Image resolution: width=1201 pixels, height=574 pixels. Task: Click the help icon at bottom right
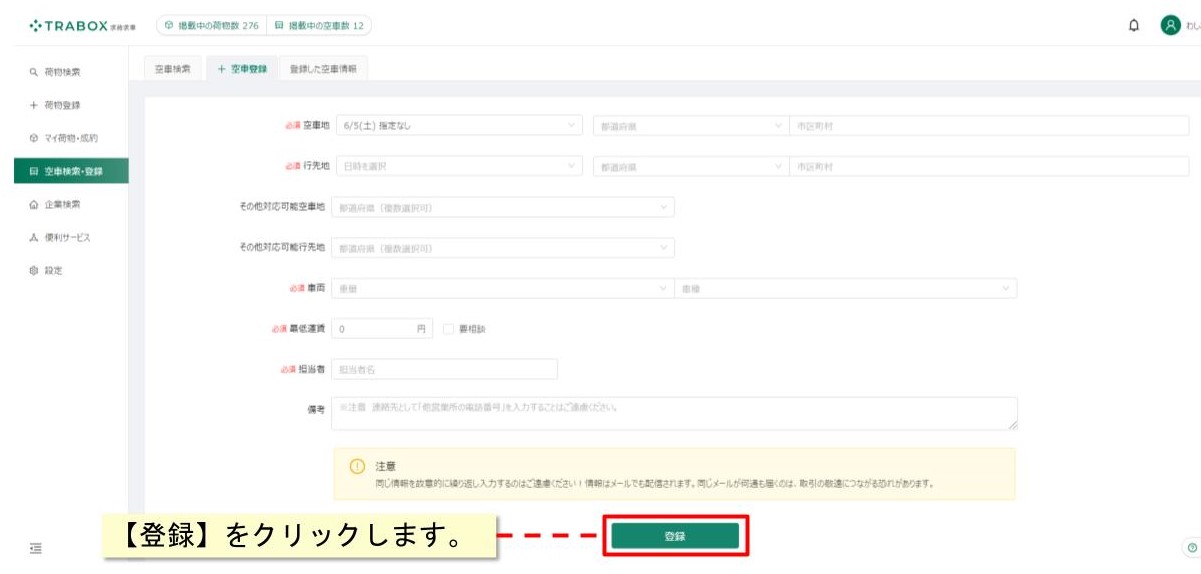coord(1191,547)
